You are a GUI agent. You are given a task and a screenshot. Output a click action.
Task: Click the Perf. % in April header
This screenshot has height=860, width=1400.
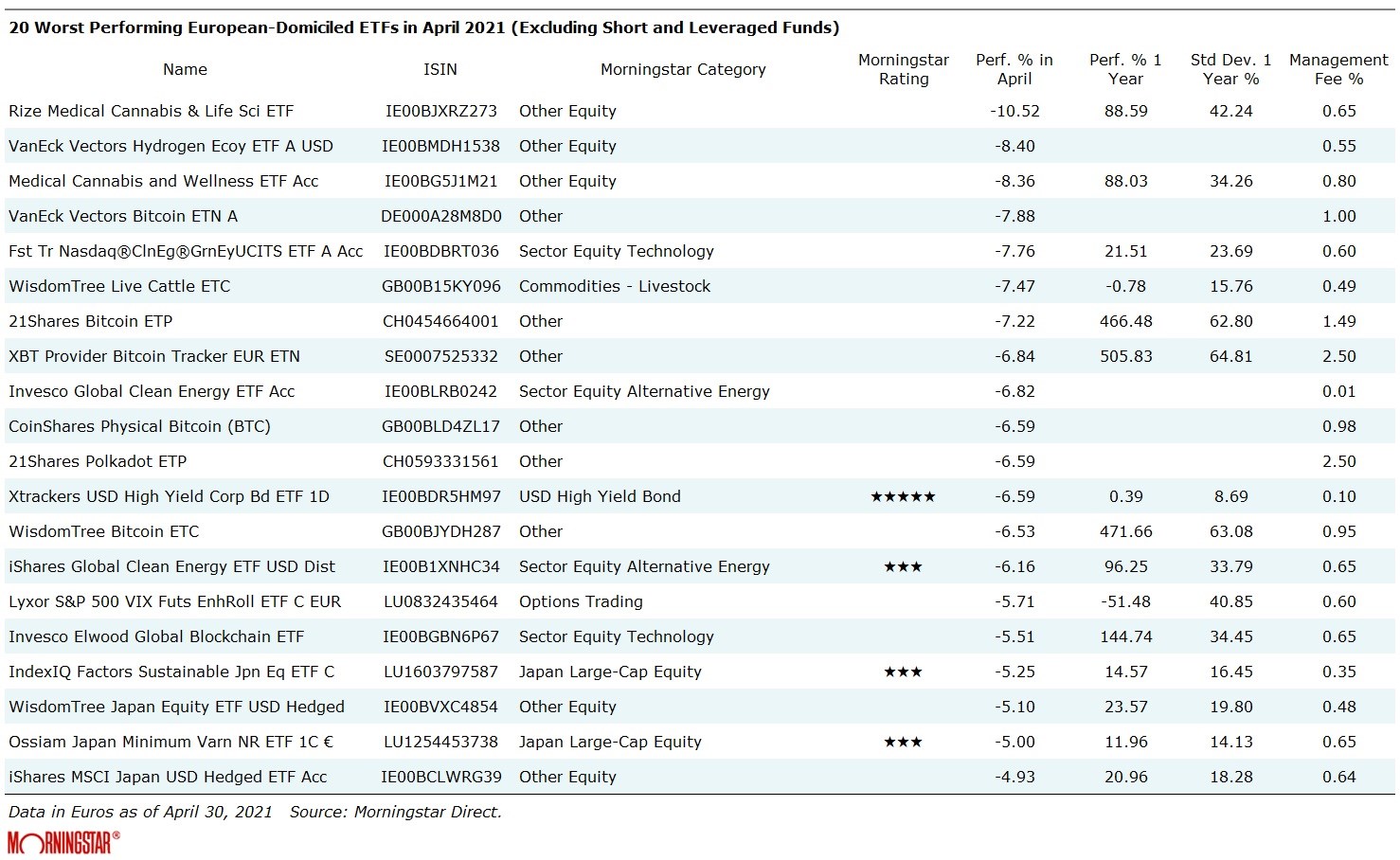(1014, 69)
